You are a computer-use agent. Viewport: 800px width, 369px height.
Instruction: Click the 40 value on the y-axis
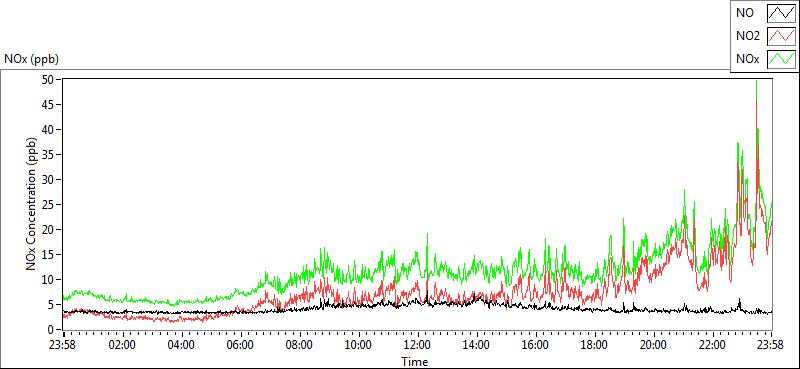[x=48, y=130]
